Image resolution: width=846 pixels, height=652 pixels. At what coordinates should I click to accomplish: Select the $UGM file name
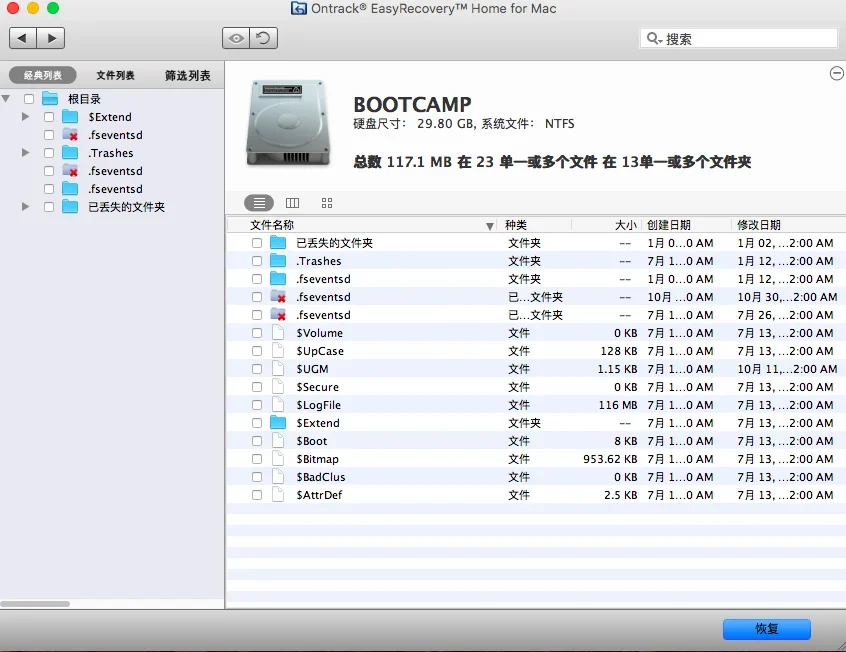point(312,369)
